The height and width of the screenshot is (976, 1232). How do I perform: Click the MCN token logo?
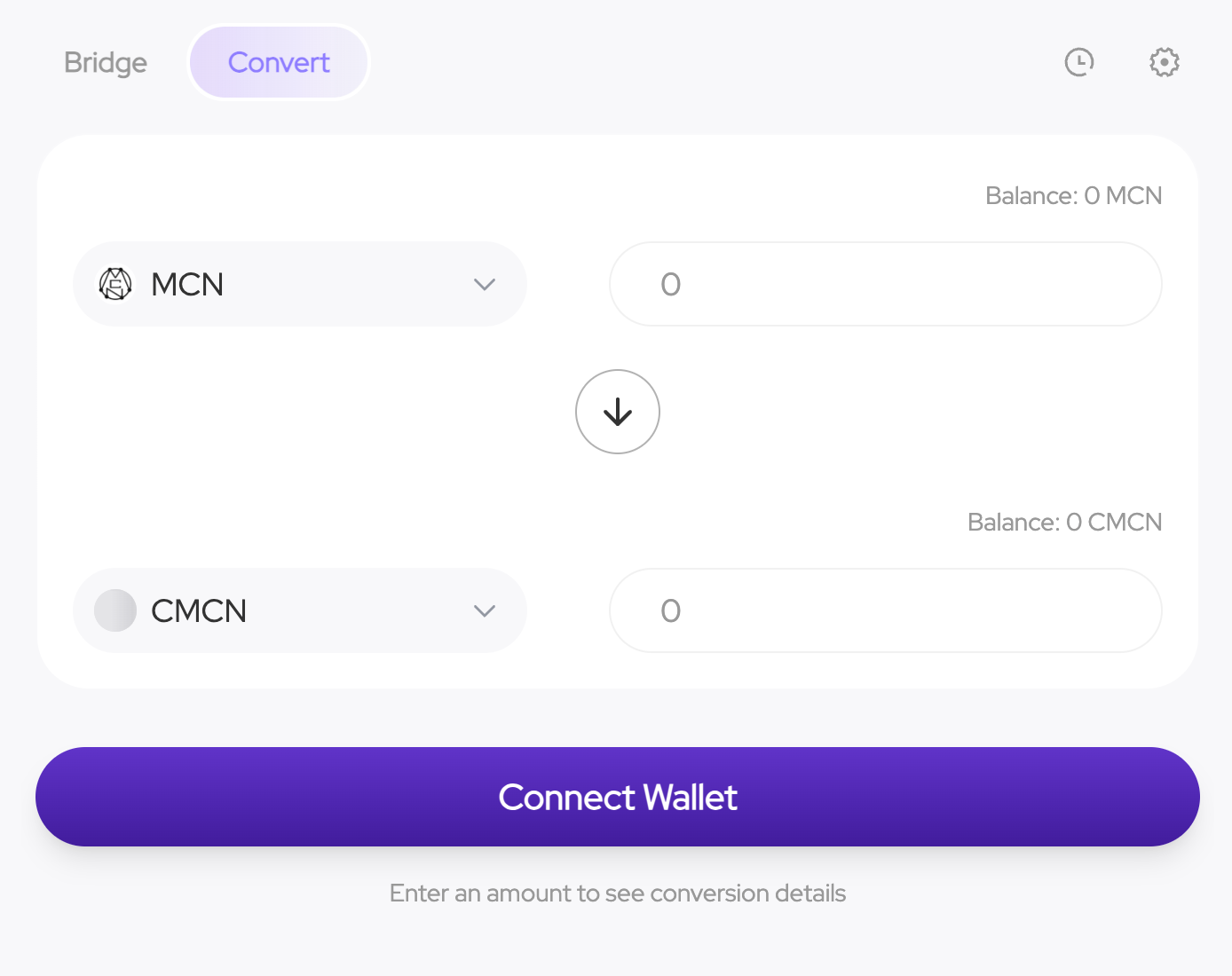[115, 284]
